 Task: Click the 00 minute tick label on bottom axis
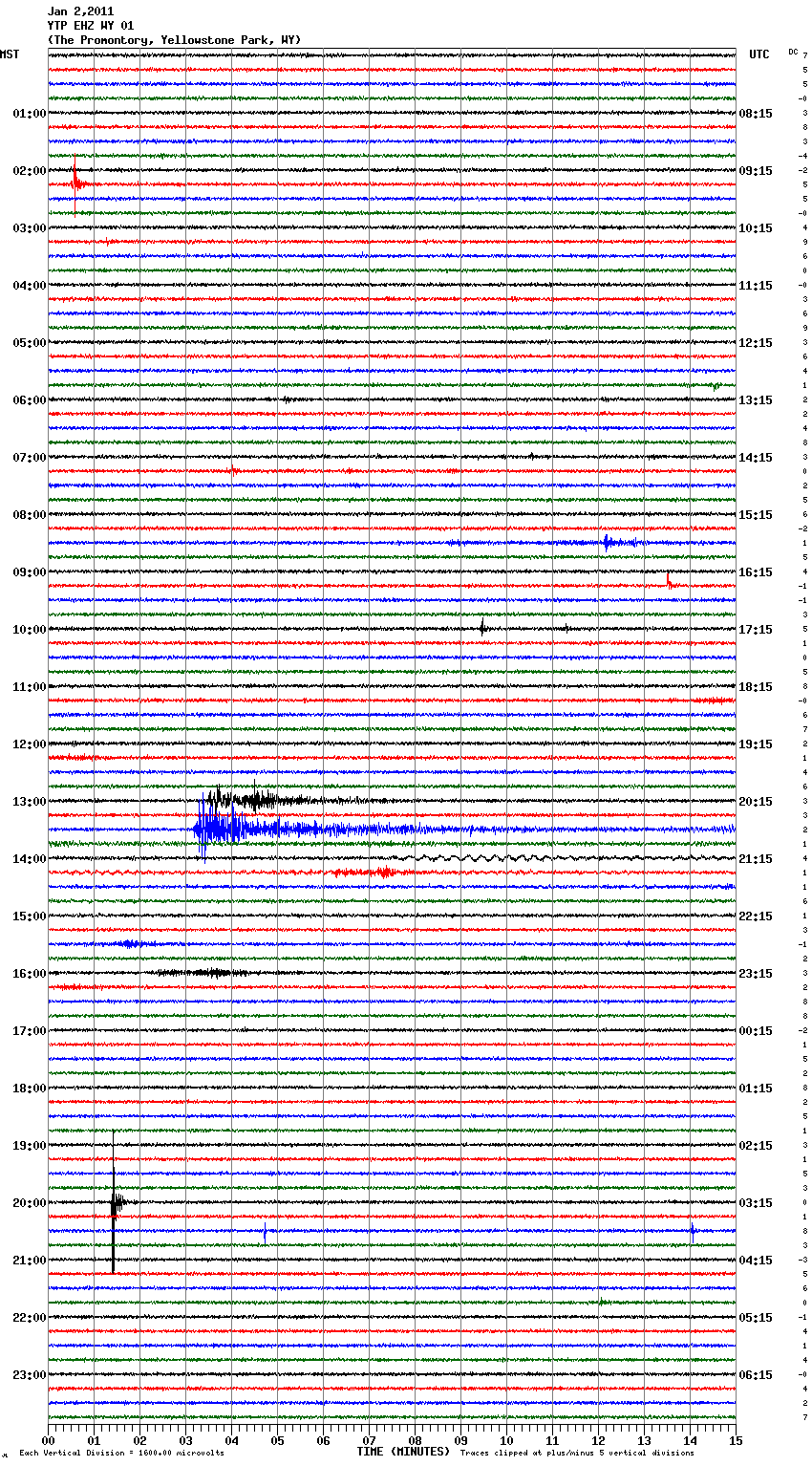tap(49, 1440)
